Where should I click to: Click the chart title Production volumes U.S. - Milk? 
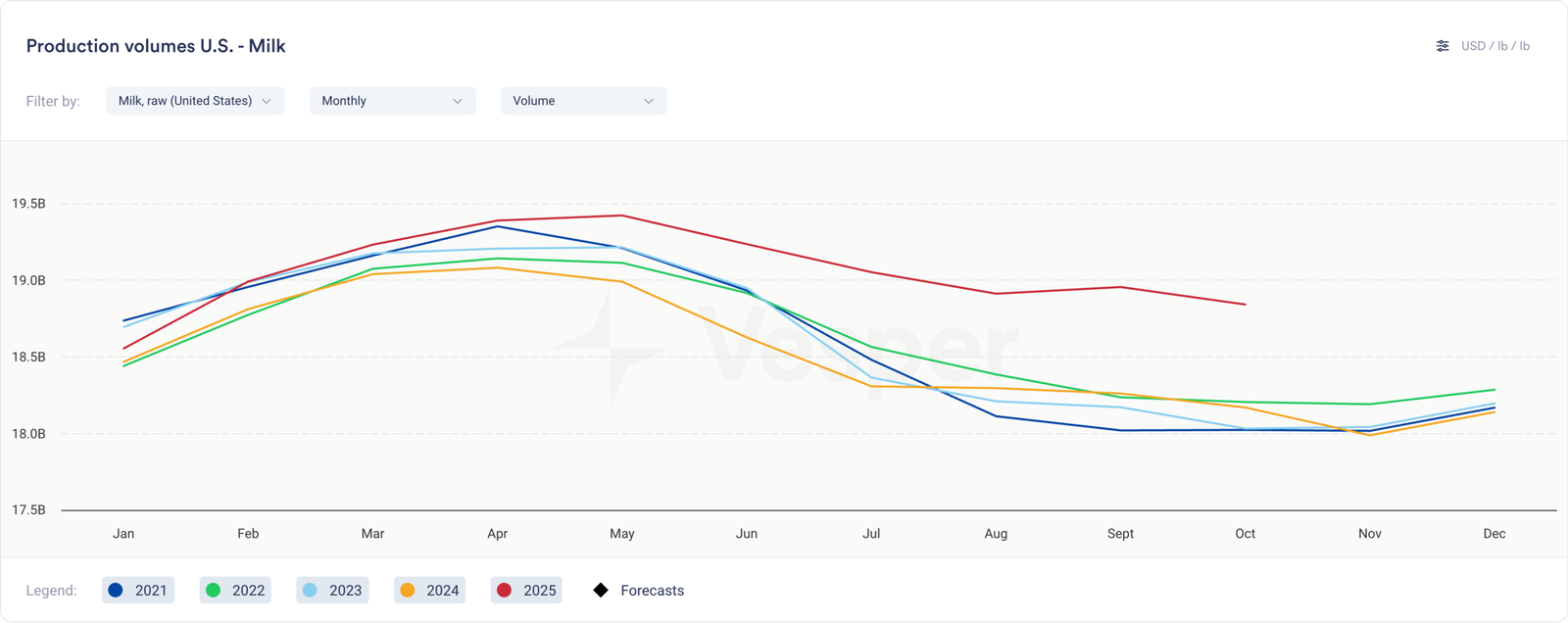(156, 46)
